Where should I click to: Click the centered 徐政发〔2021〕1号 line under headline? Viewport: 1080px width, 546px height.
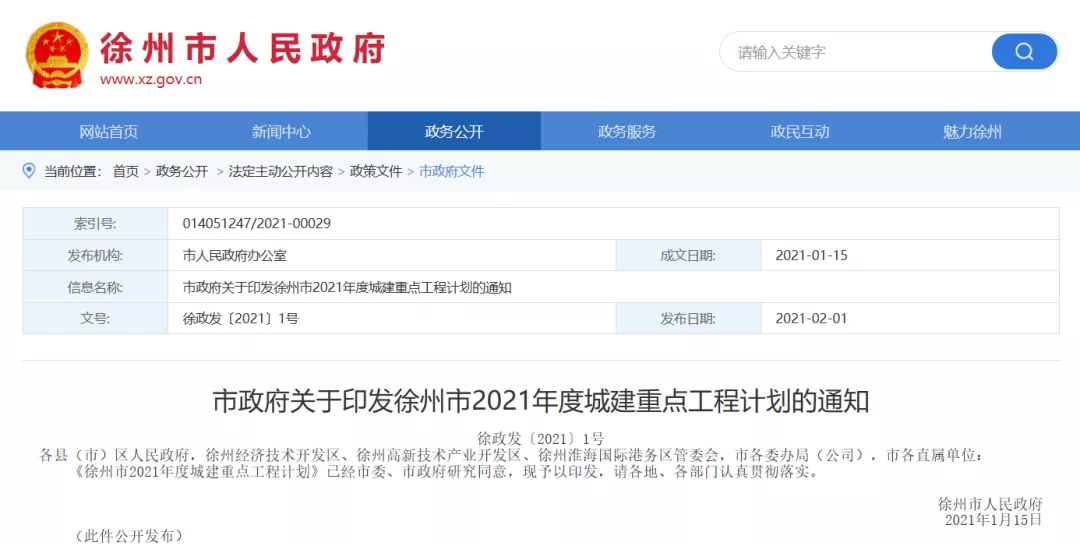(x=541, y=438)
